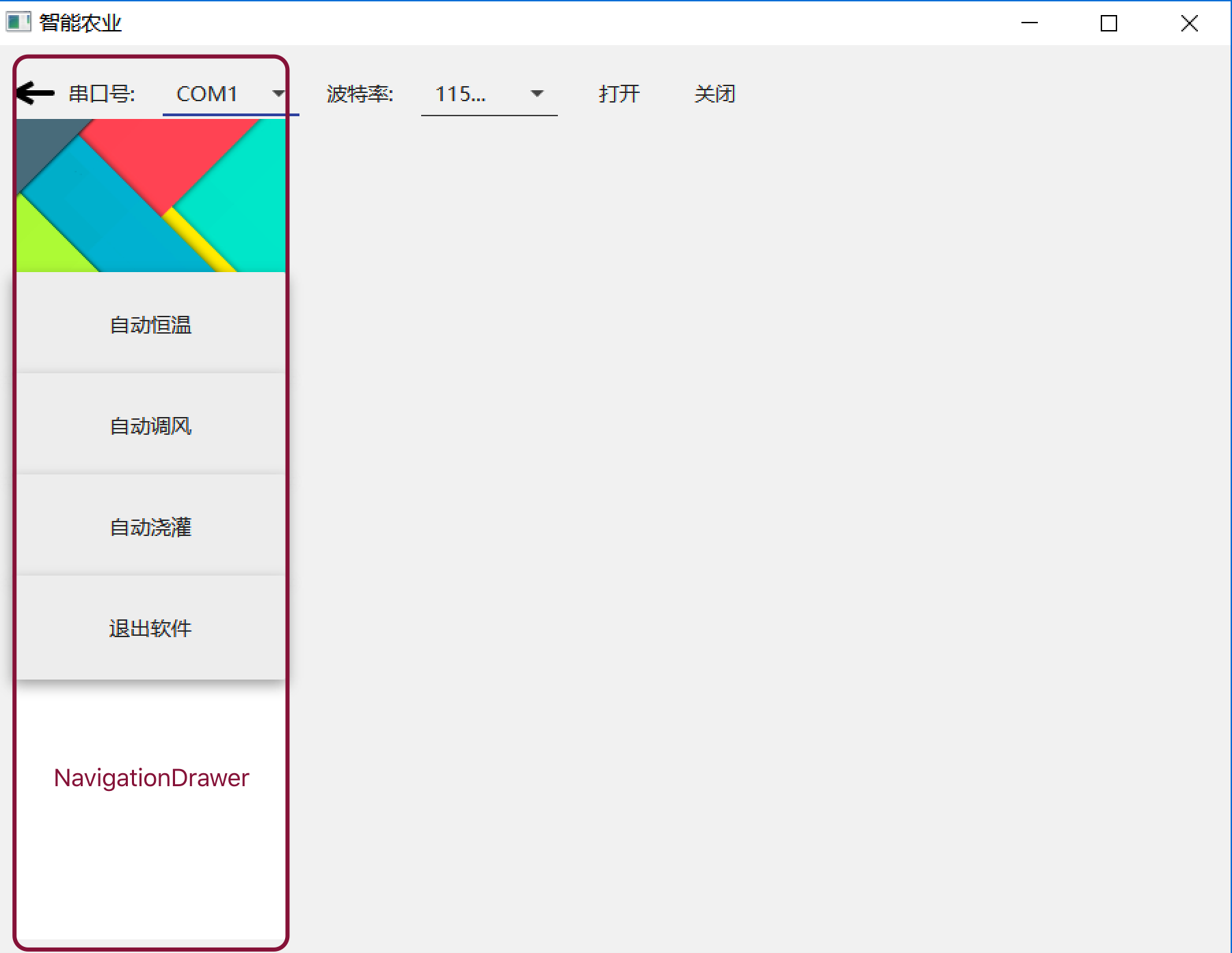This screenshot has width=1232, height=953.
Task: Choose 退出软件 to exit the software
Action: click(x=150, y=628)
